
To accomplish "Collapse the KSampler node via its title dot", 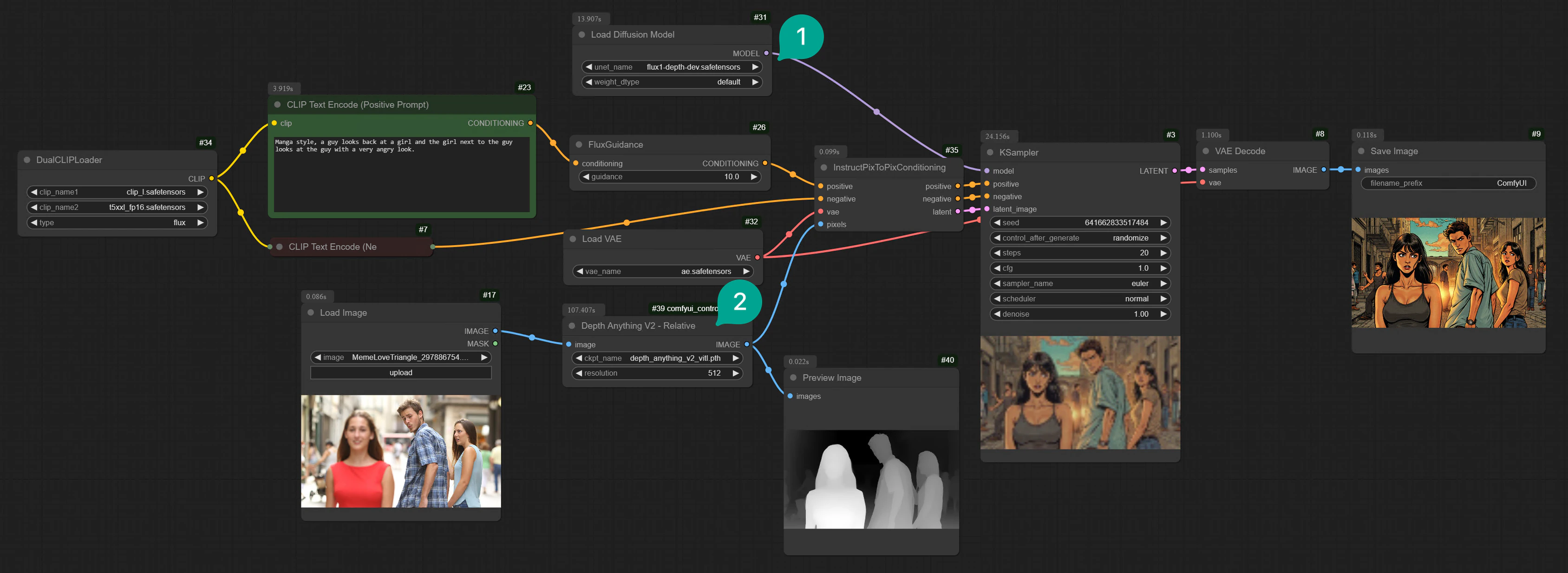I will (990, 153).
